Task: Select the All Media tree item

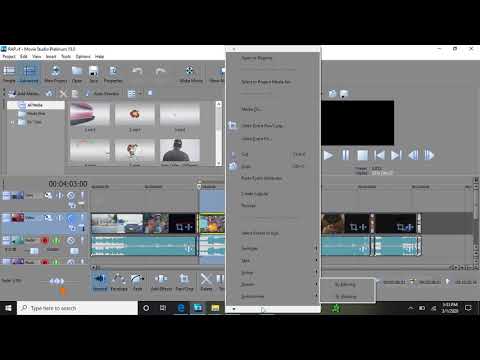Action: [x=35, y=105]
